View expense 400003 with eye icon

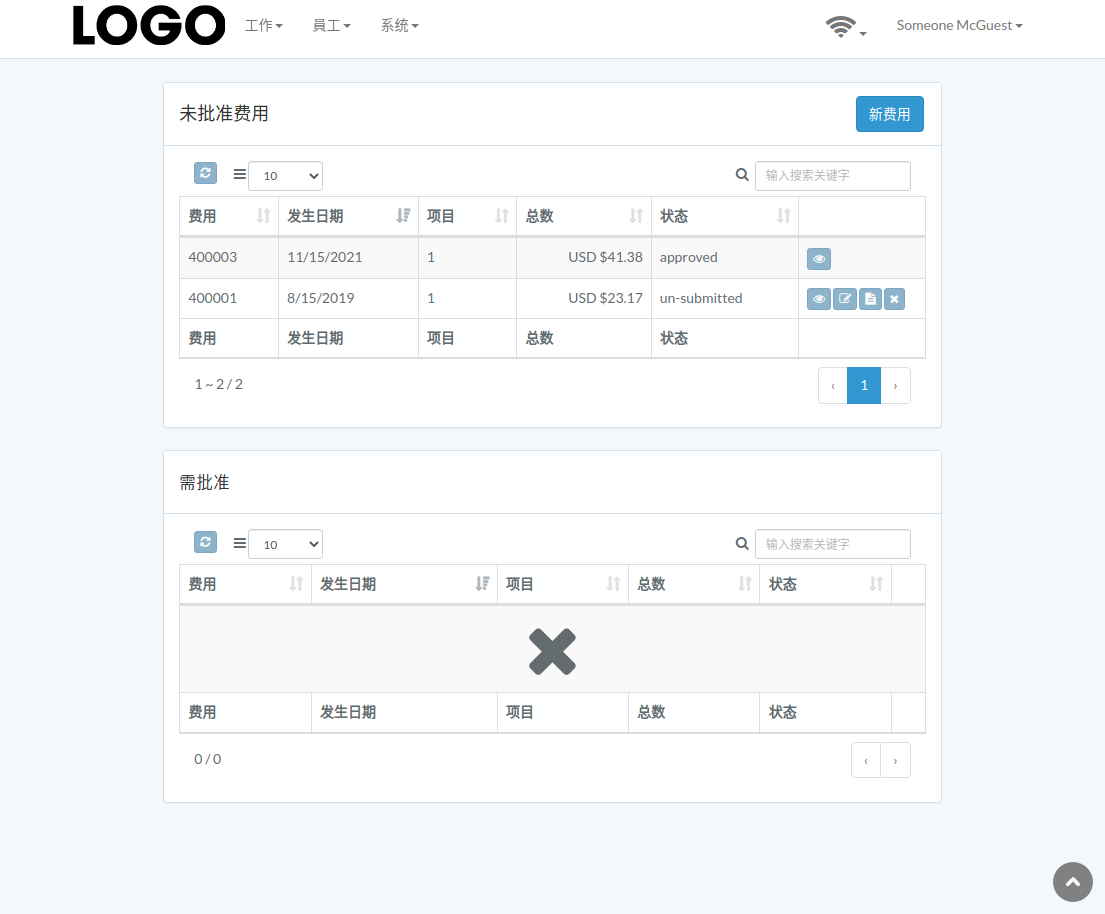(819, 259)
